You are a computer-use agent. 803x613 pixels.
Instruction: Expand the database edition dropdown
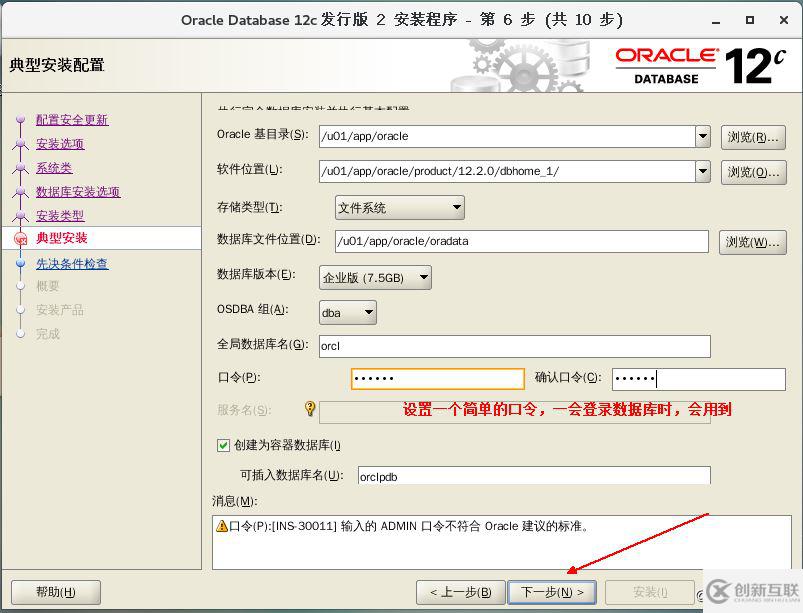375,277
